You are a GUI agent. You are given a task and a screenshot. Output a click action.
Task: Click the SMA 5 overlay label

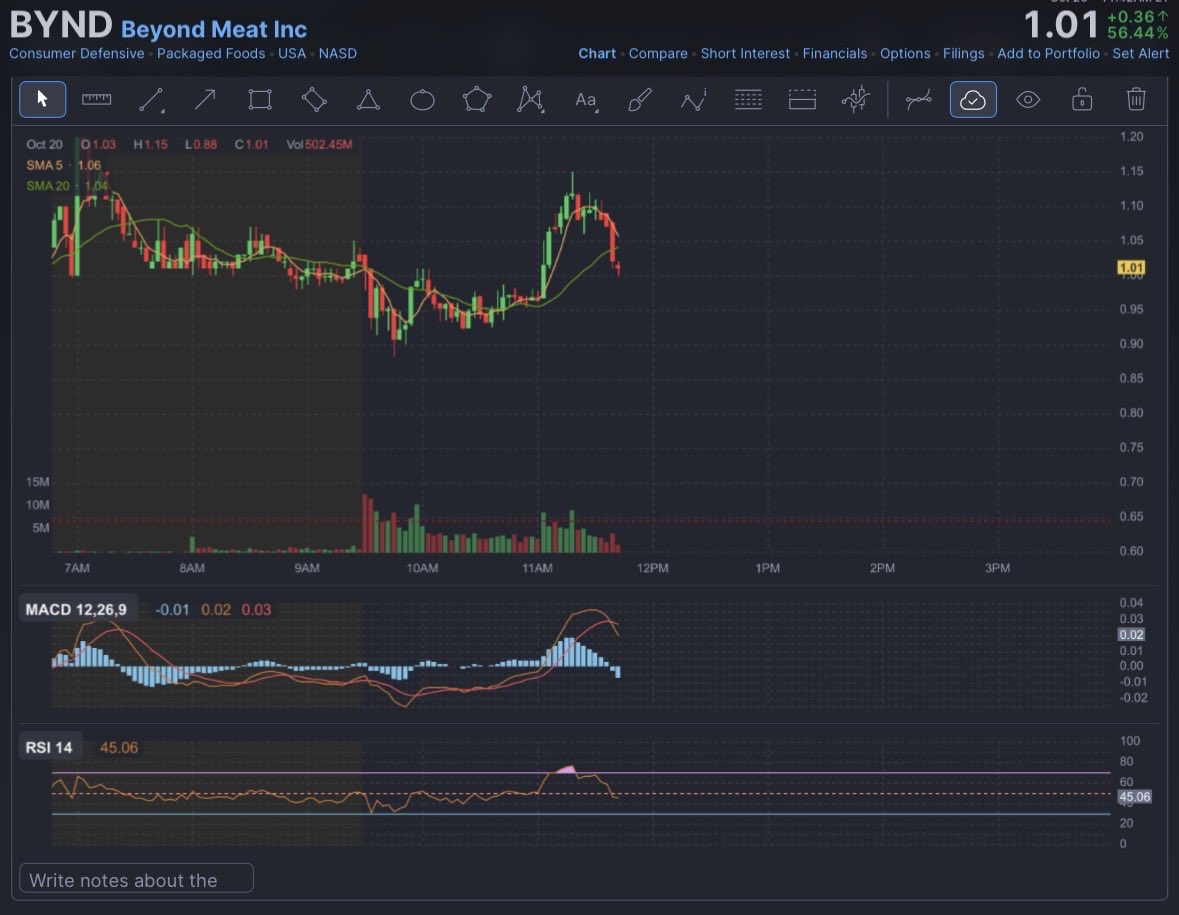point(44,165)
